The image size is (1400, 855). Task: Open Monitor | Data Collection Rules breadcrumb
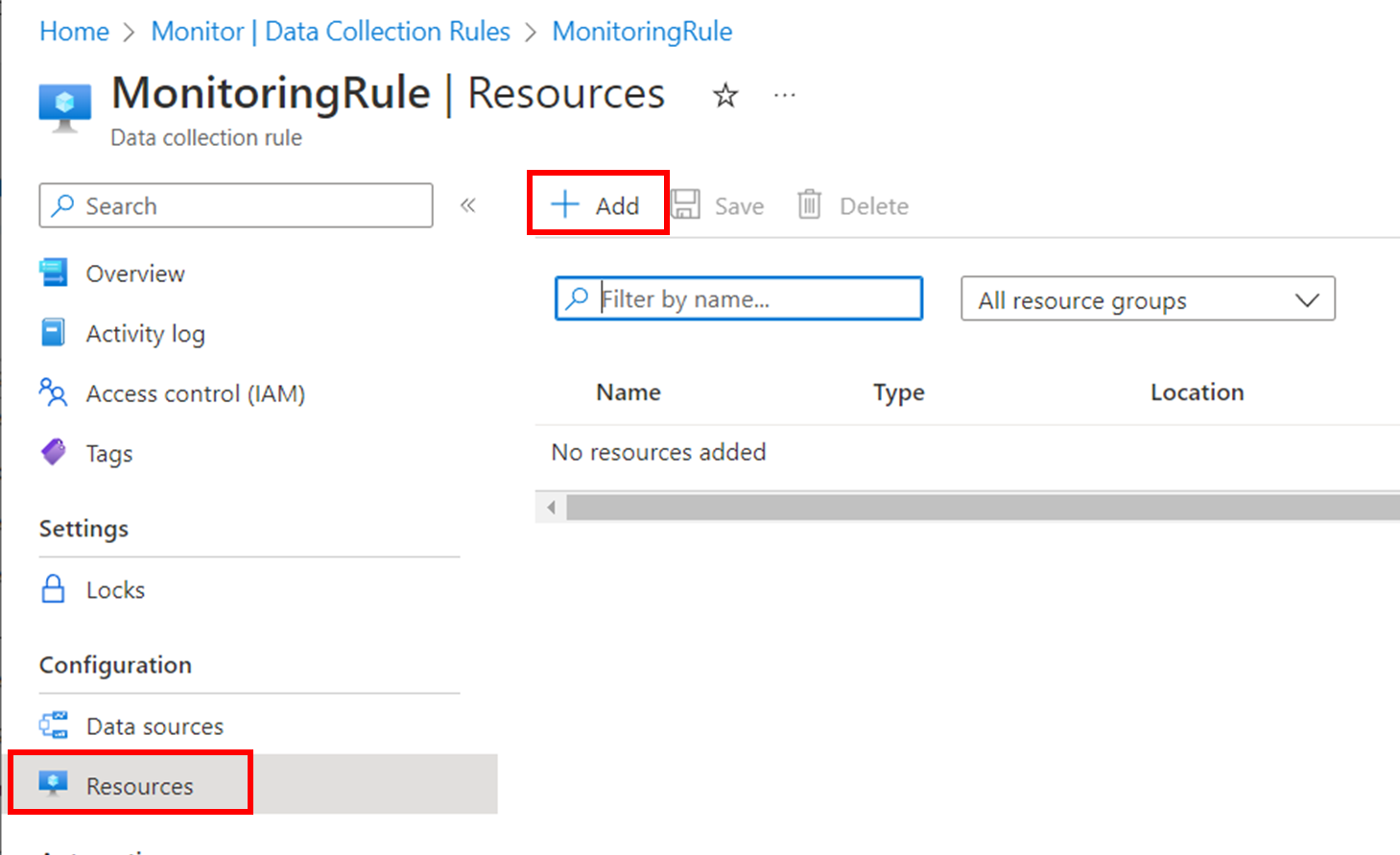click(330, 32)
